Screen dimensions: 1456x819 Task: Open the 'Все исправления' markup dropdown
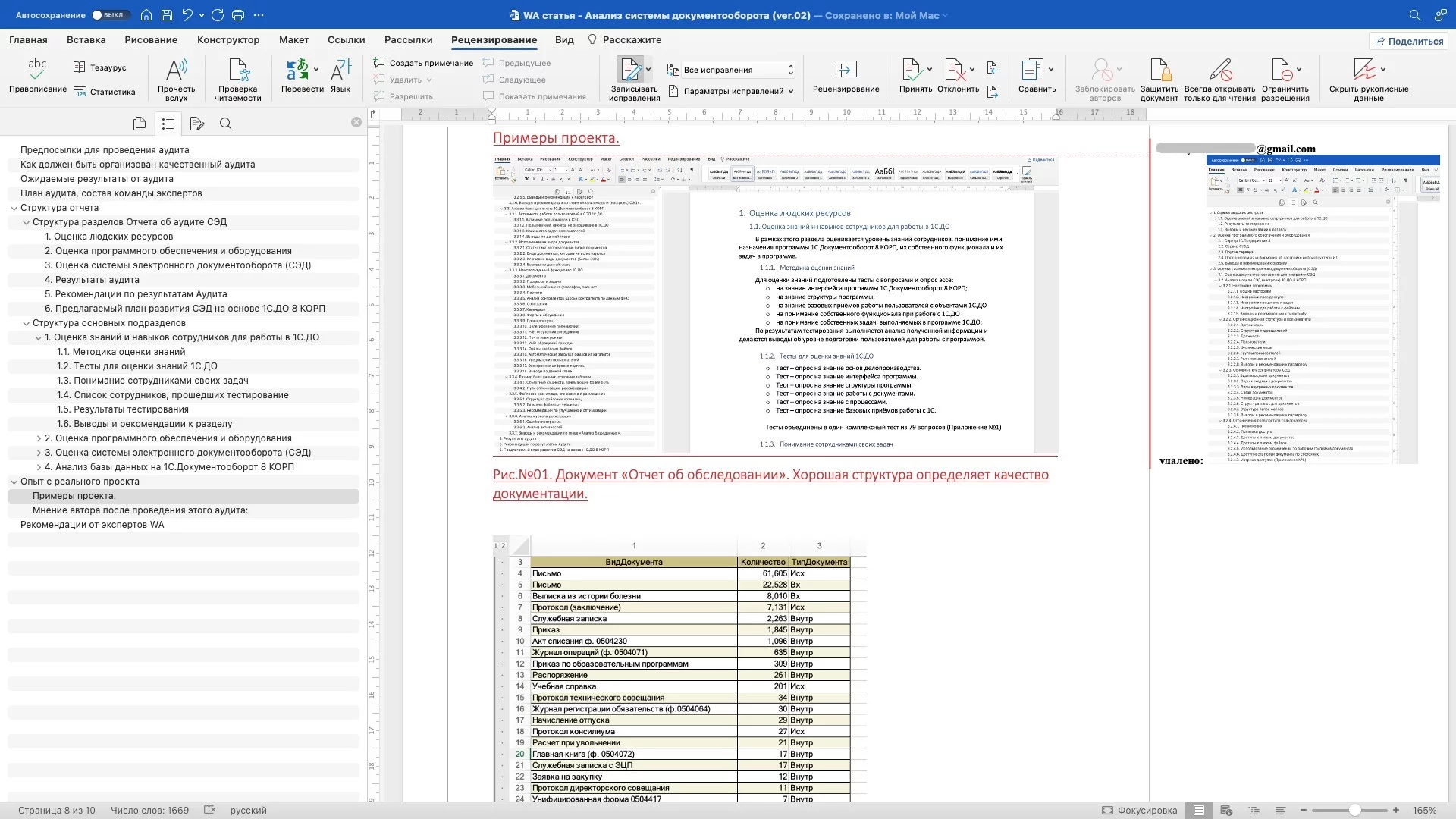(x=731, y=70)
